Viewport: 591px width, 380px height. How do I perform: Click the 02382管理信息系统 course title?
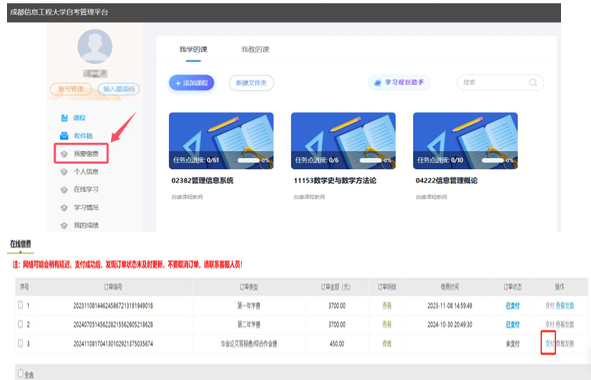(x=202, y=181)
